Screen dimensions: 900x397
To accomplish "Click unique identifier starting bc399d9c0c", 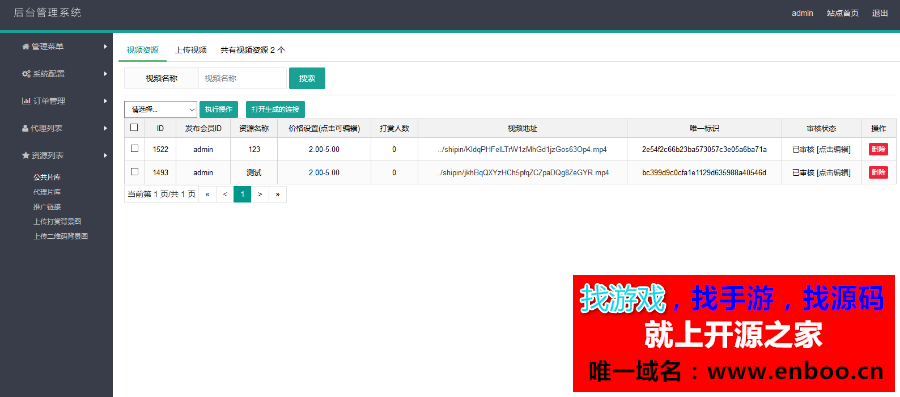I will pyautogui.click(x=704, y=173).
